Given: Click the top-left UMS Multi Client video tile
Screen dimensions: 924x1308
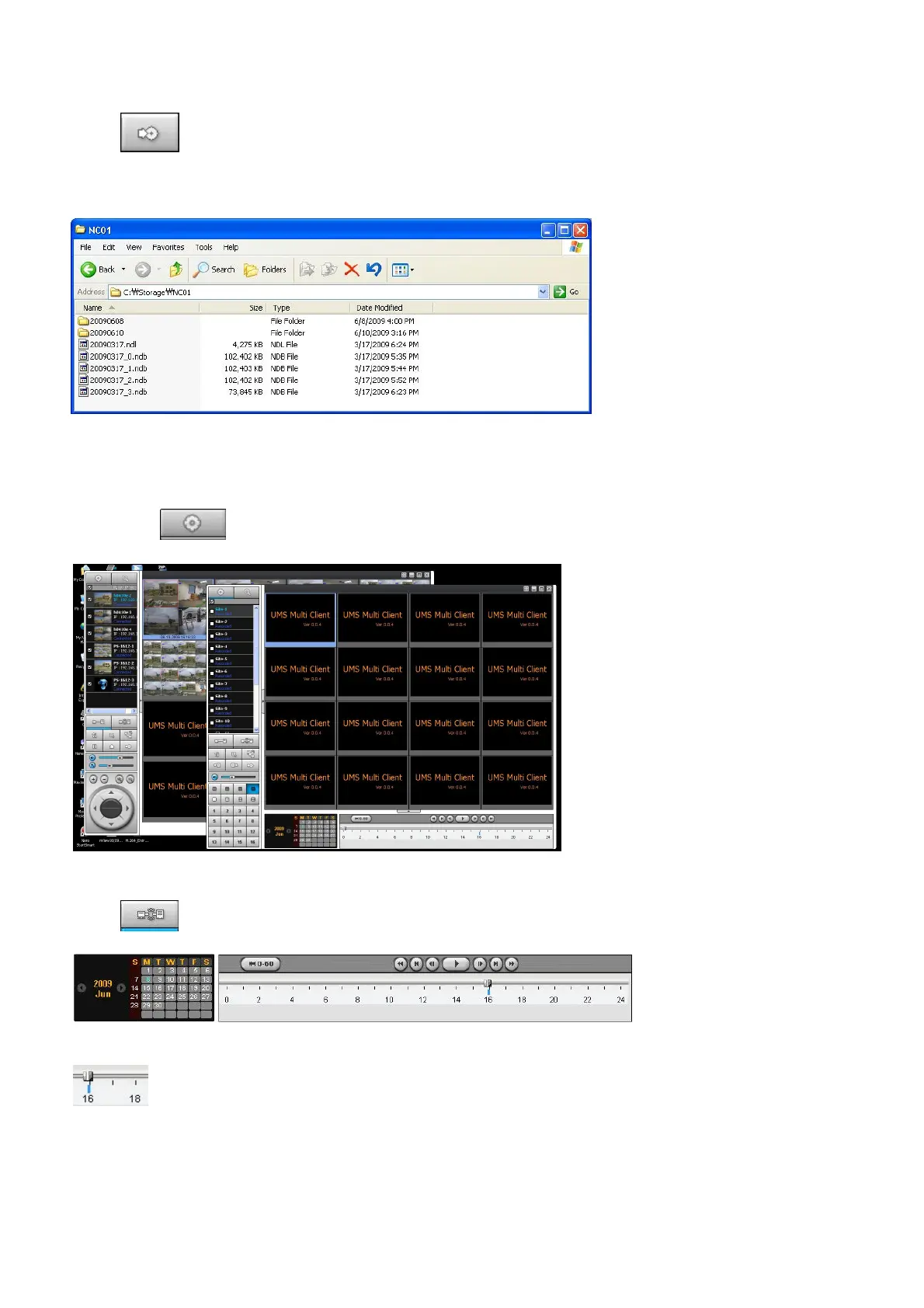Looking at the screenshot, I should point(300,619).
